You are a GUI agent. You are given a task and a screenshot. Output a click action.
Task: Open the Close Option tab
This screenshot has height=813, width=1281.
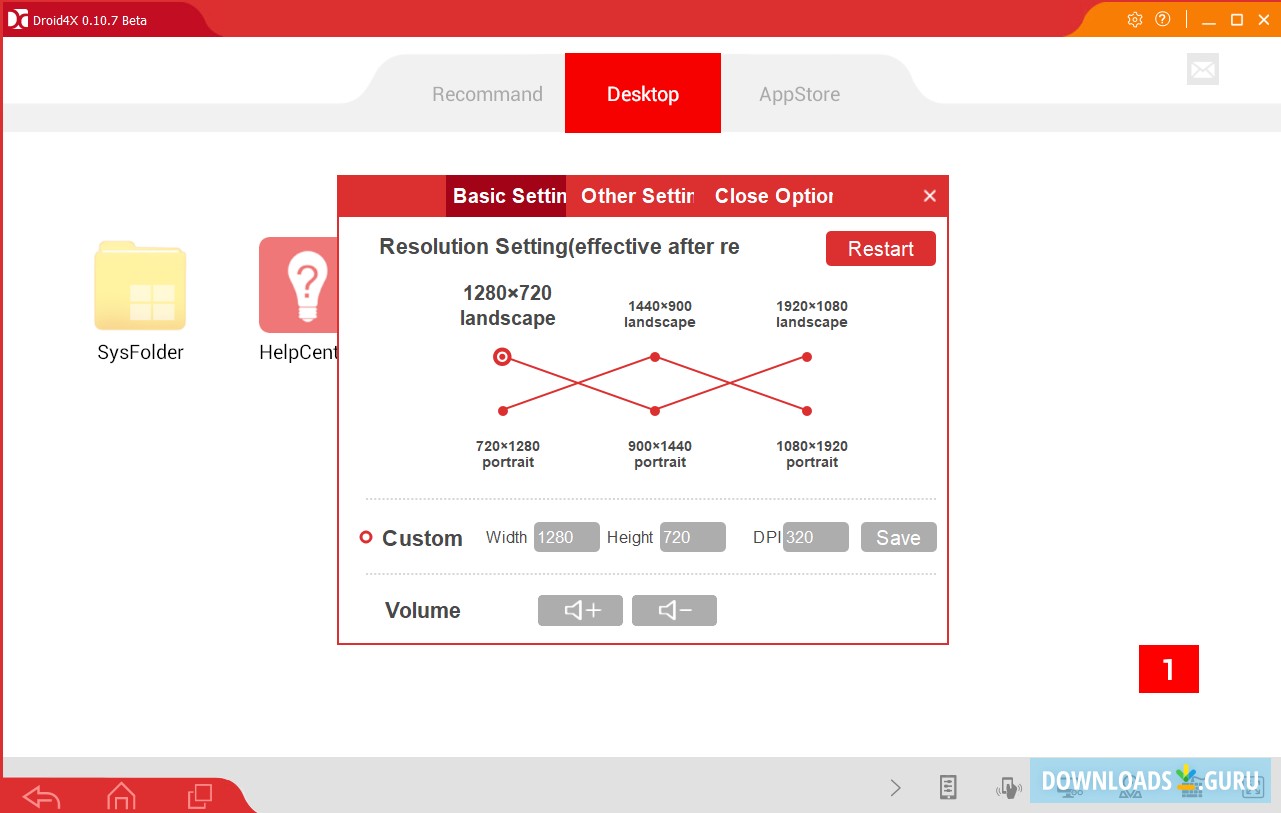772,196
